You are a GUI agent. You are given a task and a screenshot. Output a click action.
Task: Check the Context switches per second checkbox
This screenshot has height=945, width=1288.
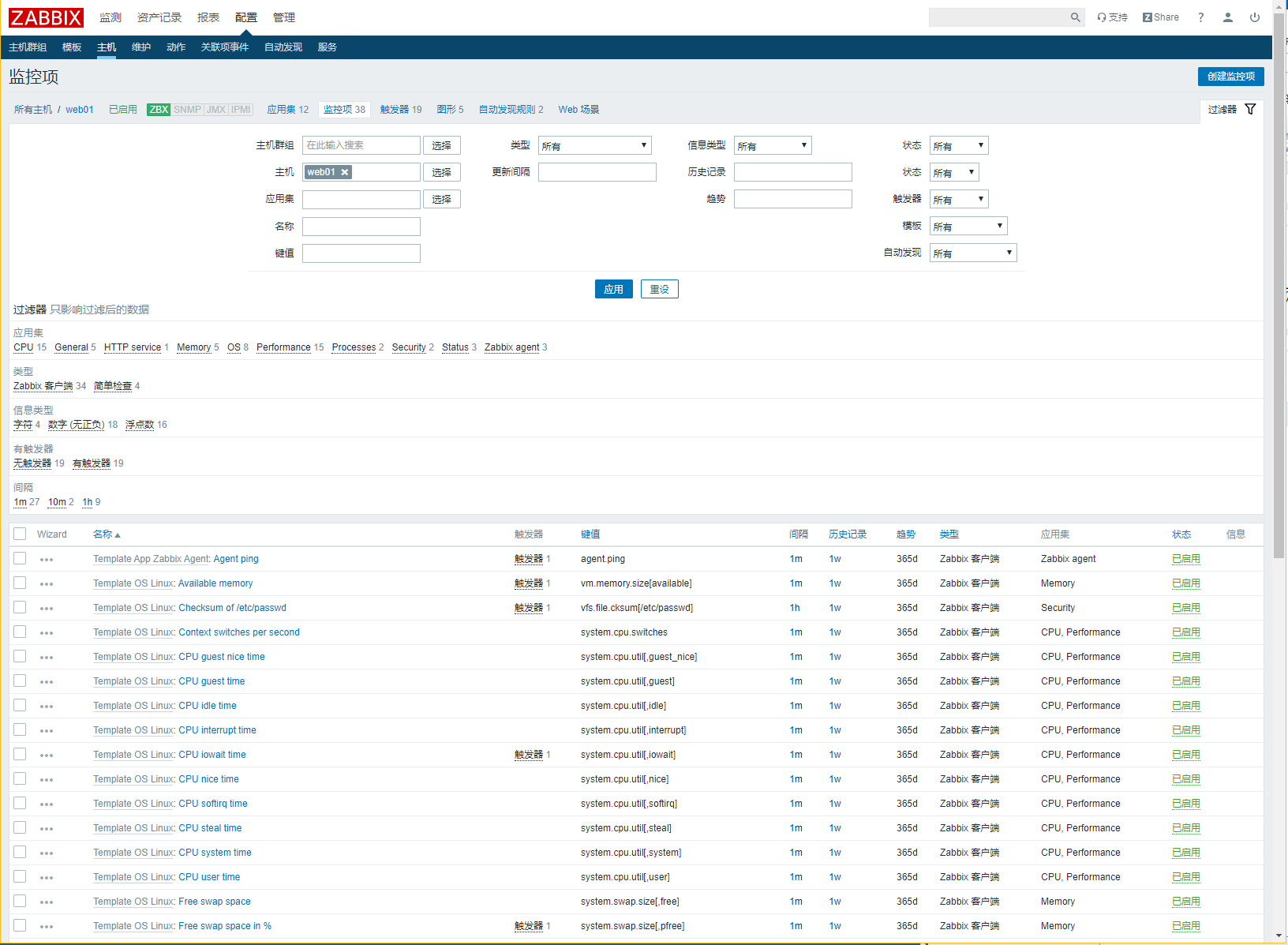coord(20,632)
